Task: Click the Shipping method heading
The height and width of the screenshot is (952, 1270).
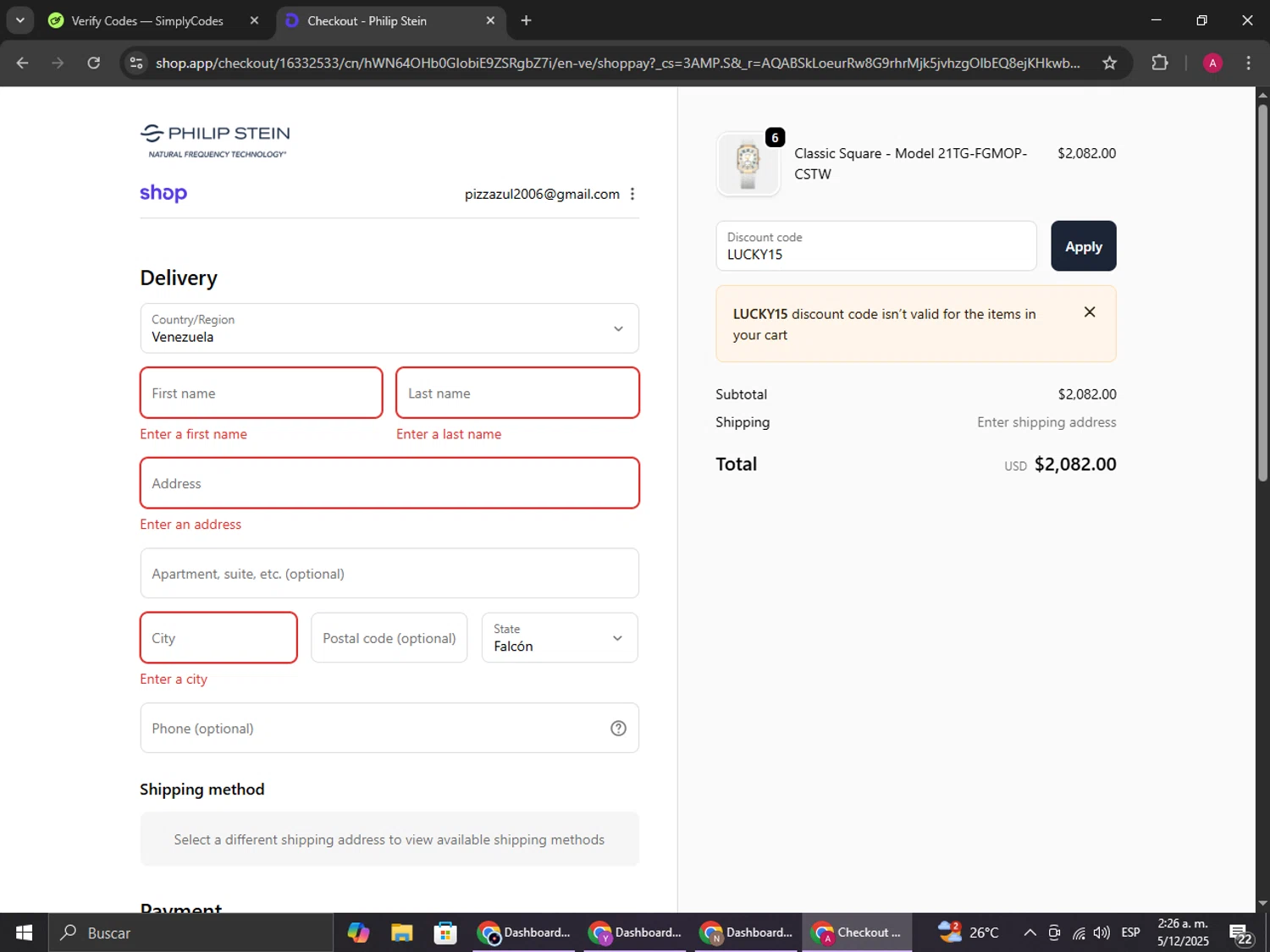Action: tap(202, 789)
